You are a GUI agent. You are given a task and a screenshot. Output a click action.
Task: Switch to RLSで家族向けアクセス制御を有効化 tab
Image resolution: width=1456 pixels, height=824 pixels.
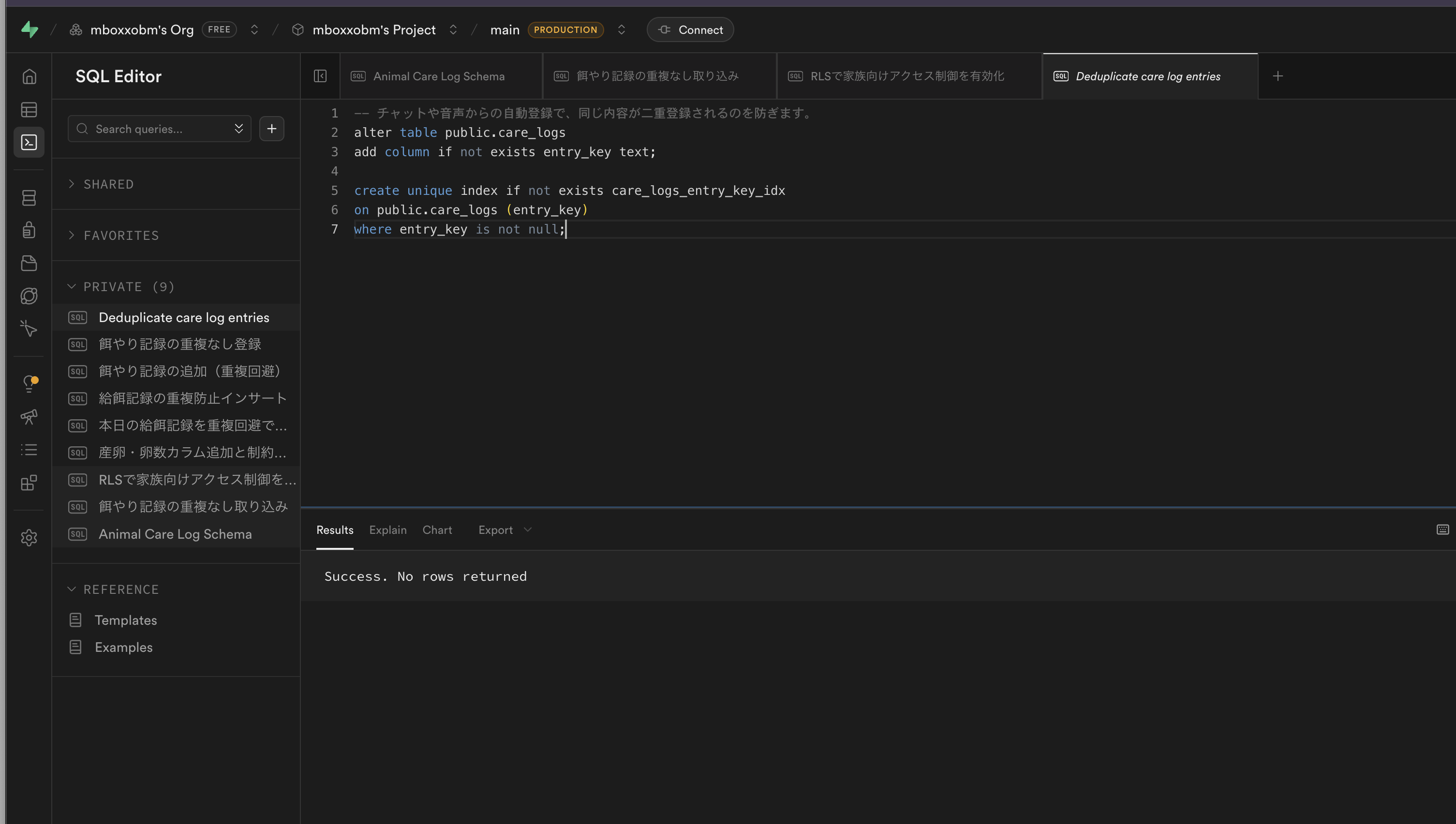(910, 76)
